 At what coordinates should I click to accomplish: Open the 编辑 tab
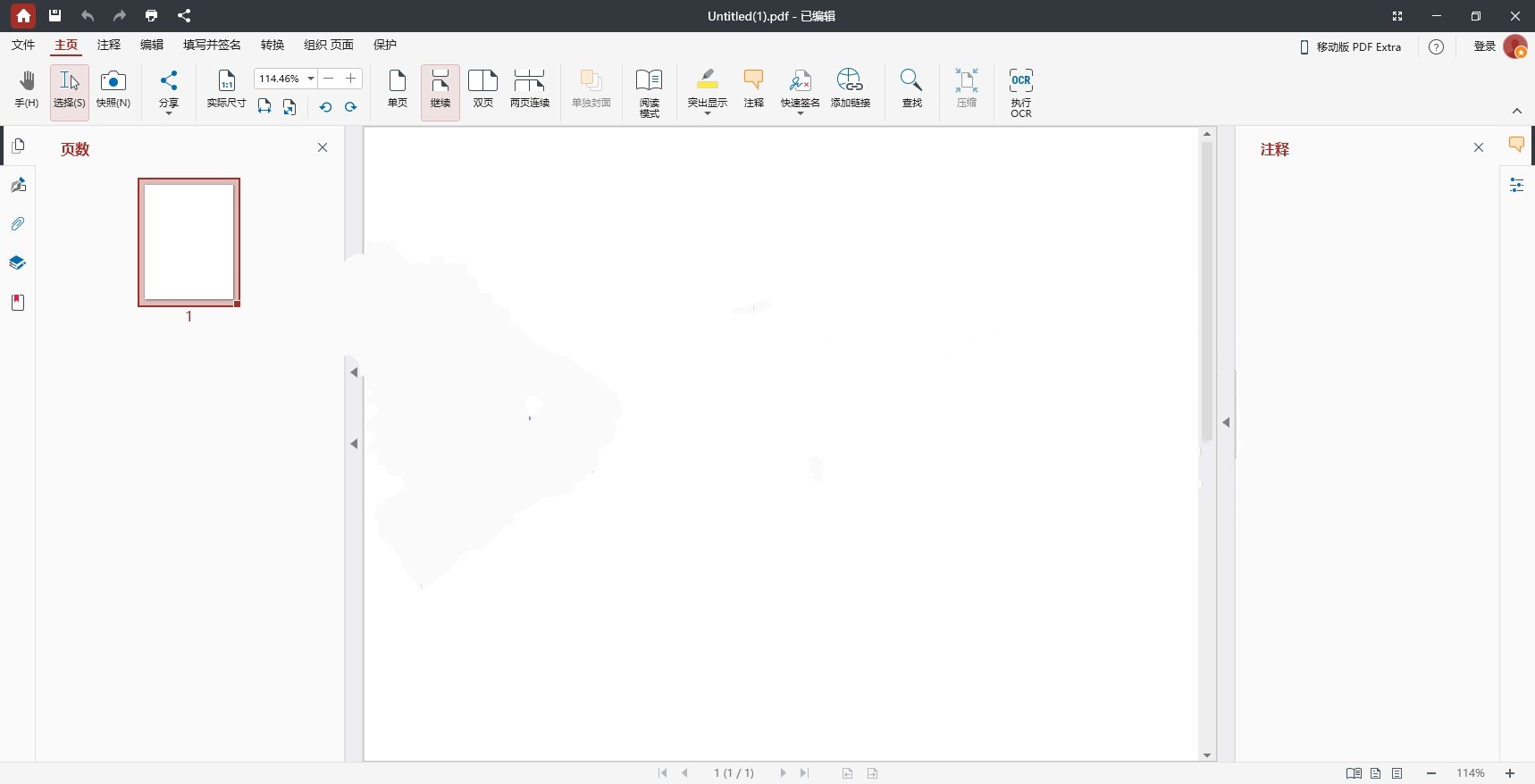tap(152, 45)
